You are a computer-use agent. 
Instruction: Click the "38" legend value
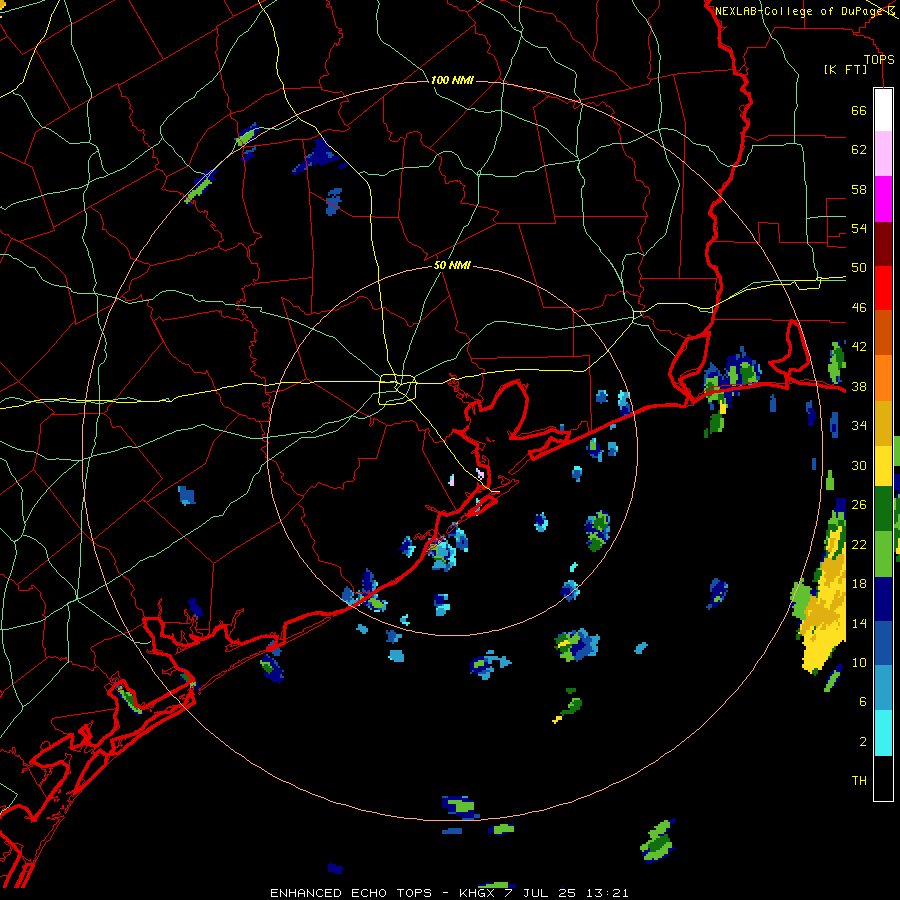859,386
